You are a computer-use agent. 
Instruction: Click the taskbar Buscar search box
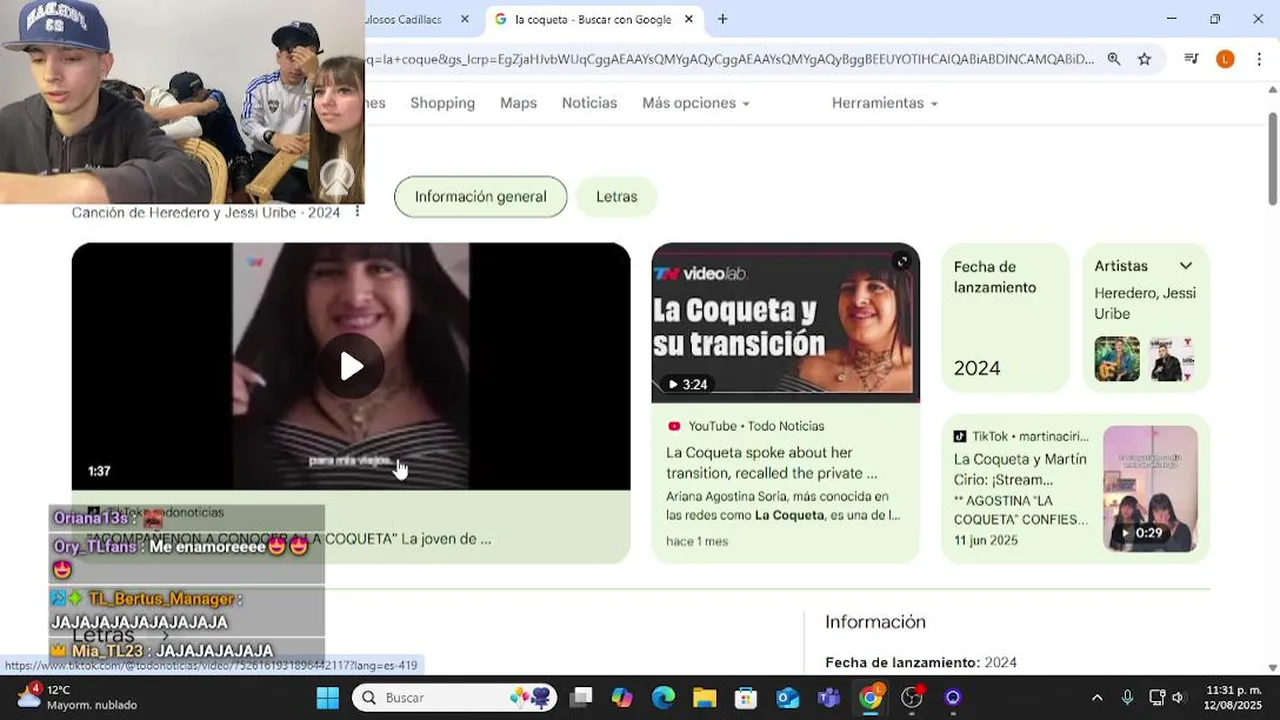(x=455, y=697)
